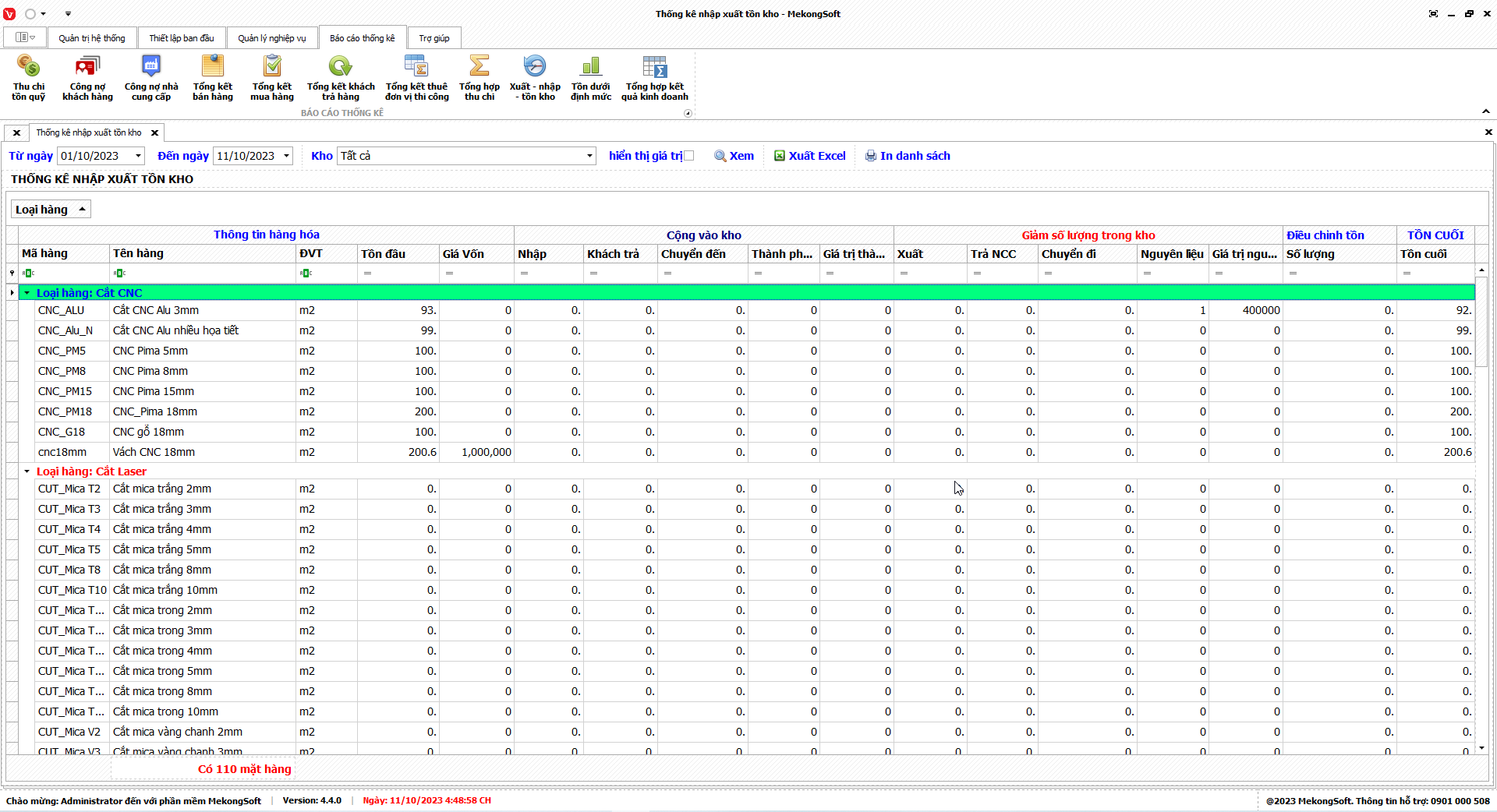Open Công nợ khách hàng report
This screenshot has width=1497, height=812.
pos(87,77)
